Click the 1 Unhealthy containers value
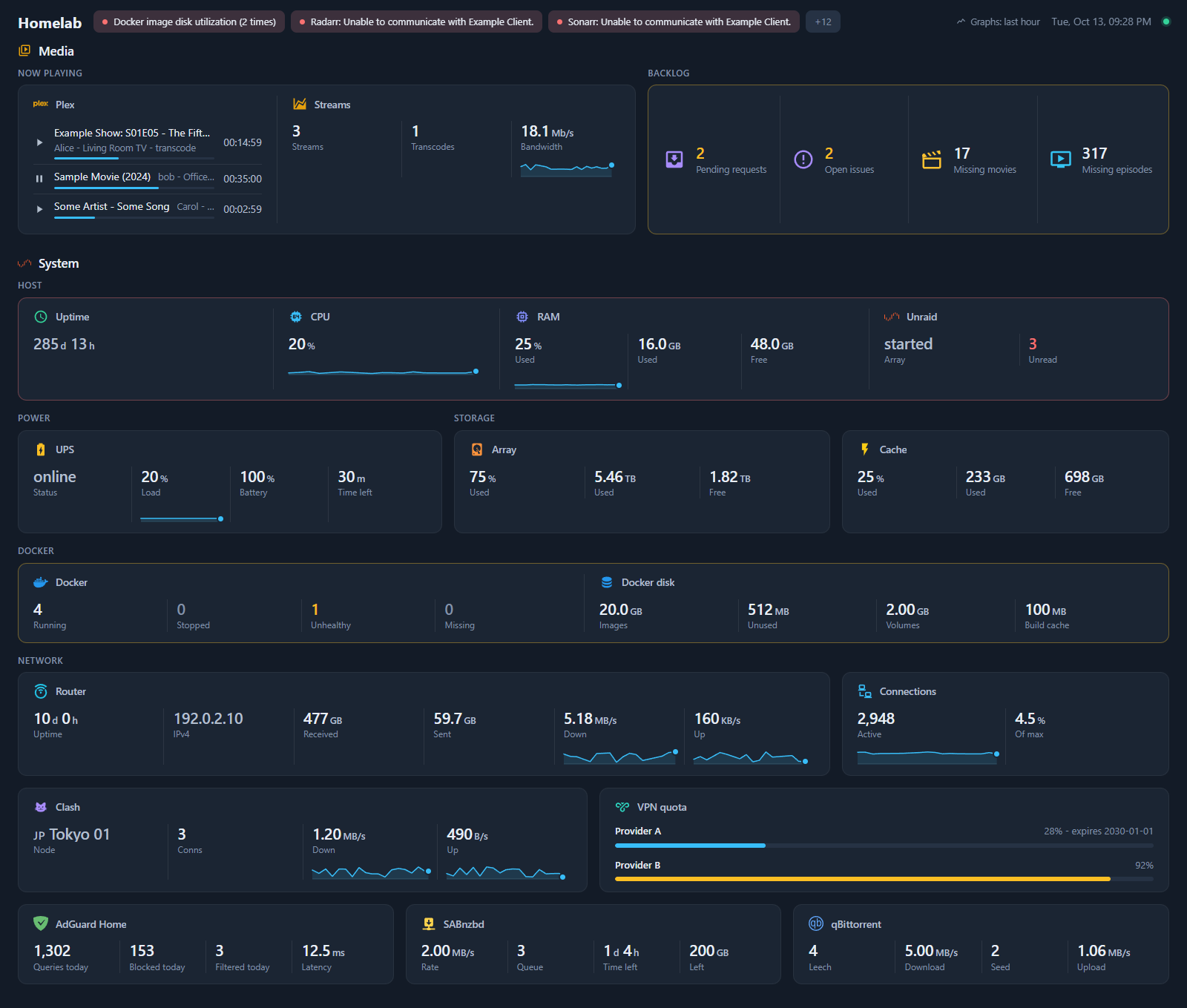Screen dimensions: 1187x1008 pos(315,609)
